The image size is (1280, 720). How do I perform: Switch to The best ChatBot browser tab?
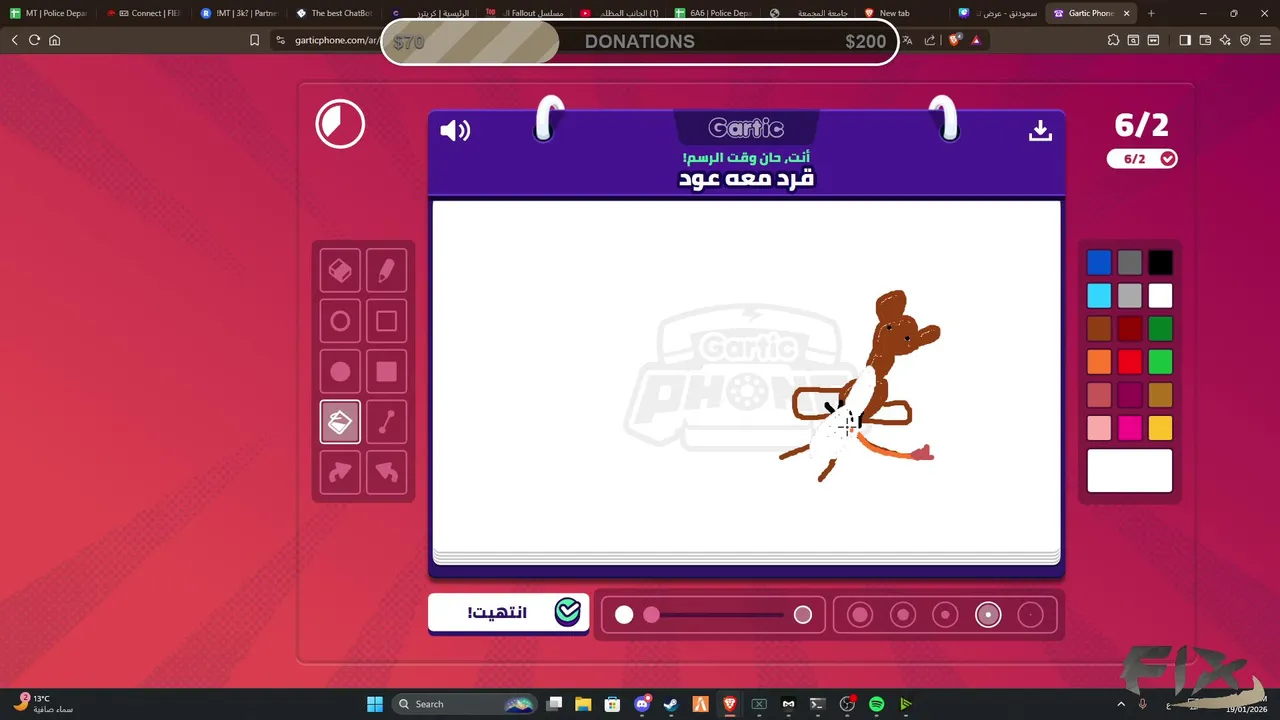coord(335,13)
